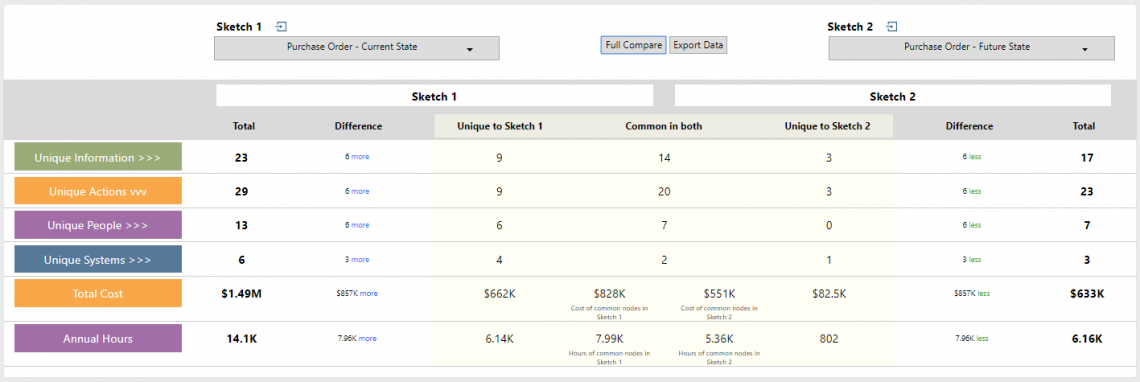This screenshot has width=1140, height=382.
Task: Click '$857K less' in Total Cost row
Action: click(972, 294)
